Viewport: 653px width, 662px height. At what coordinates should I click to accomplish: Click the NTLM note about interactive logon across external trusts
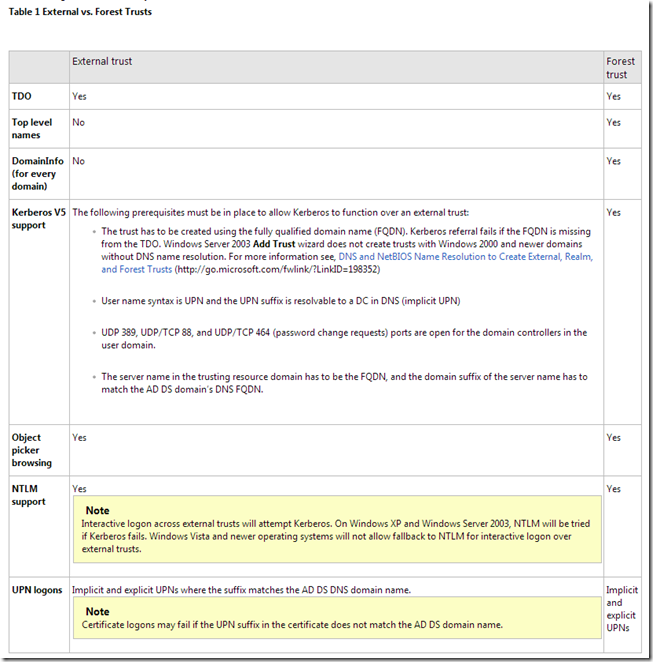pos(337,529)
